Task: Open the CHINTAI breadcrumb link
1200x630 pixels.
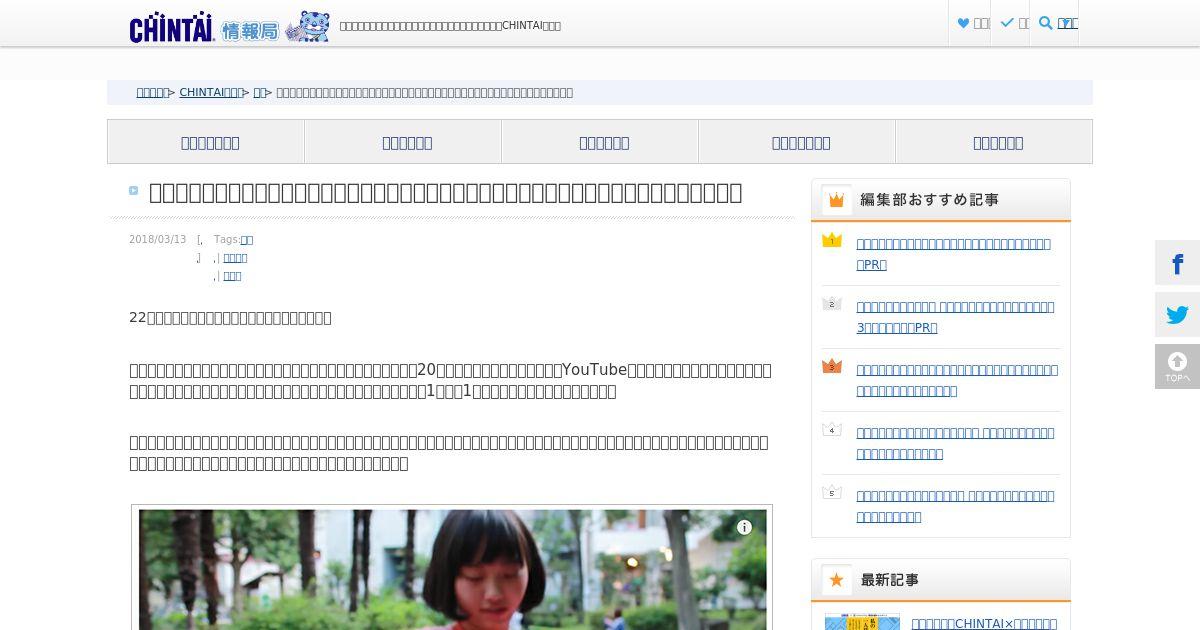Action: [210, 92]
